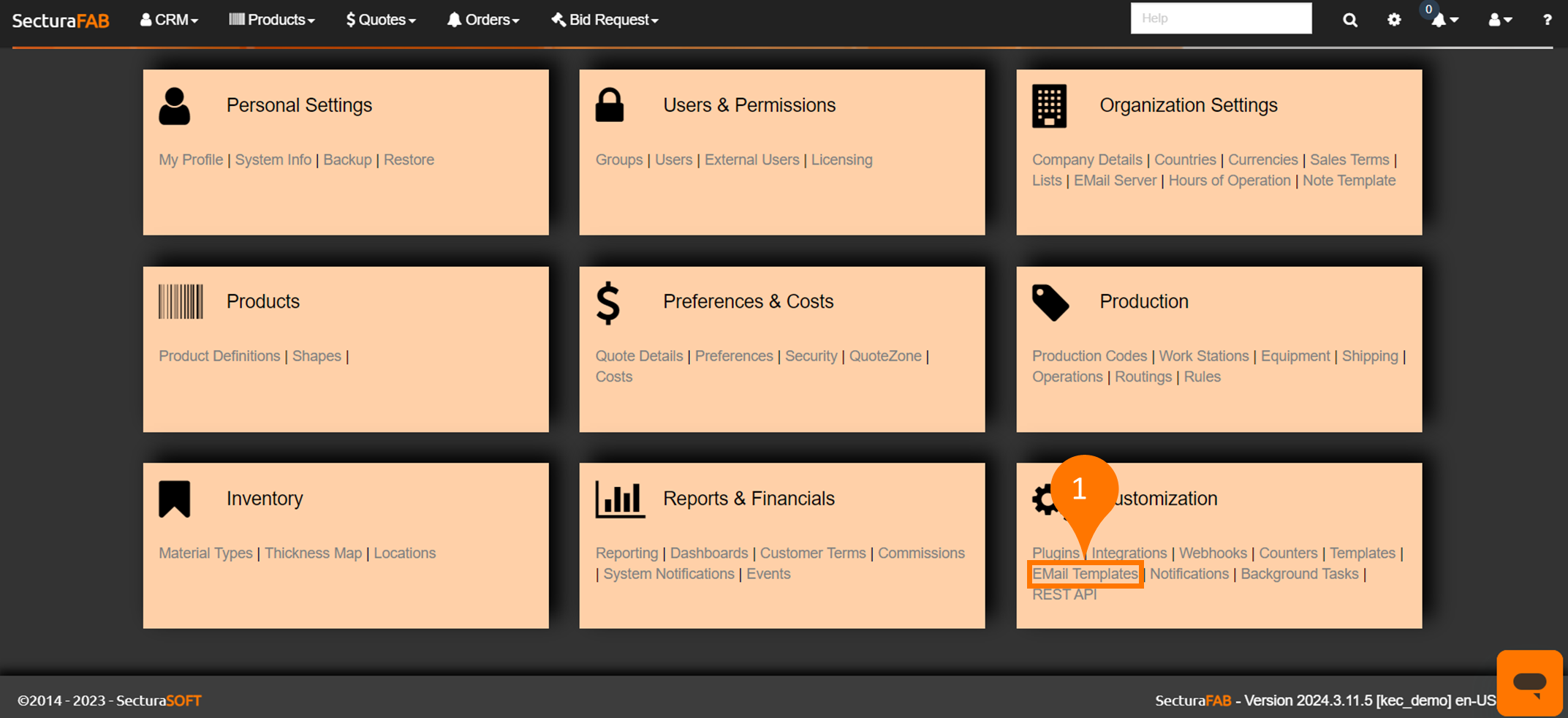
Task: Click the question mark help icon
Action: click(1547, 20)
